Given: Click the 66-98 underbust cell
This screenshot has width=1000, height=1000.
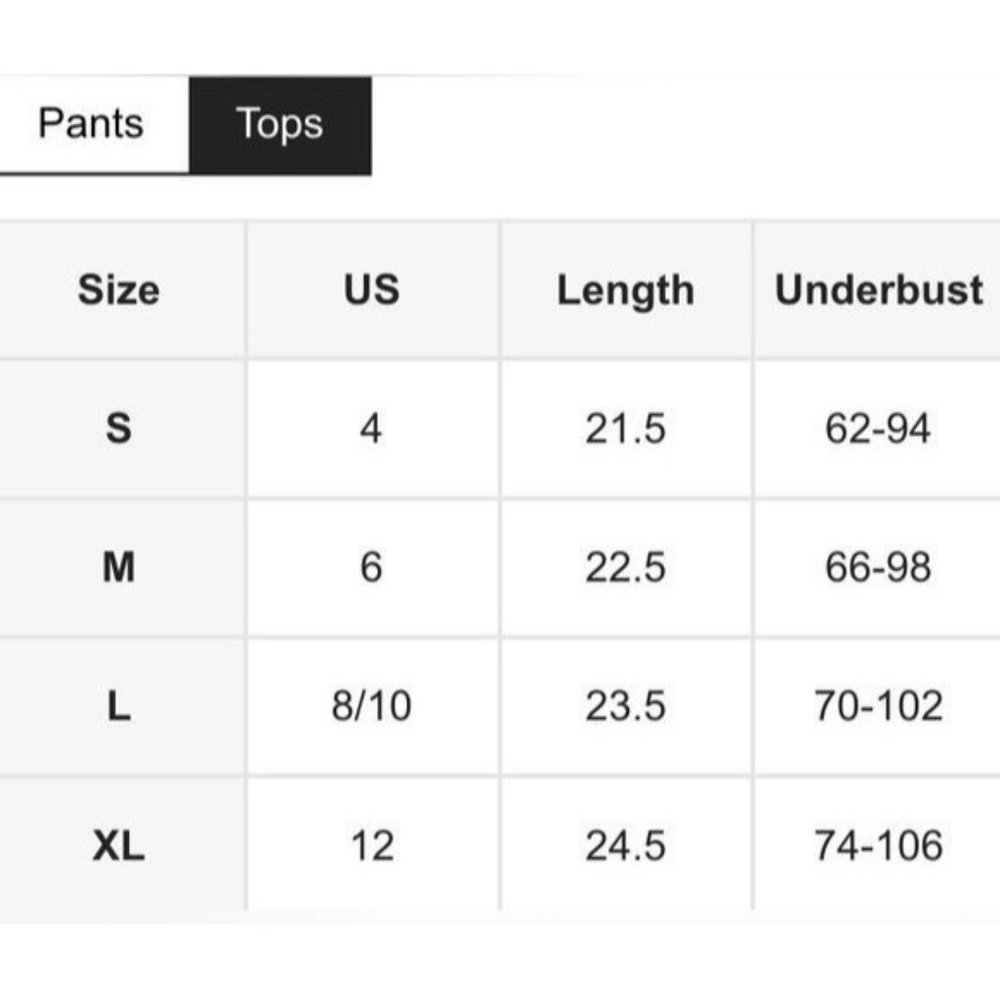Looking at the screenshot, I should [878, 568].
